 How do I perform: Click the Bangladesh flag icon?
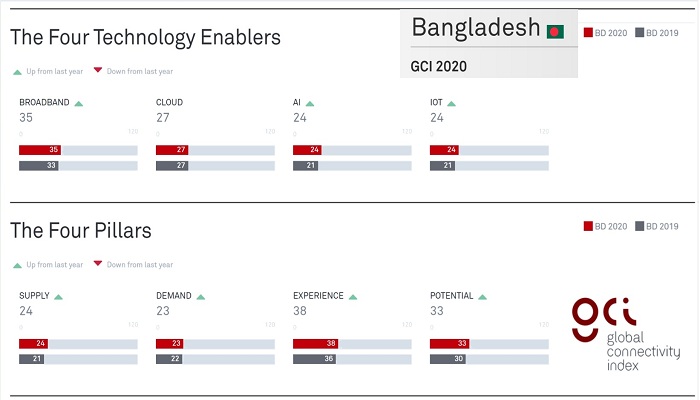point(555,31)
